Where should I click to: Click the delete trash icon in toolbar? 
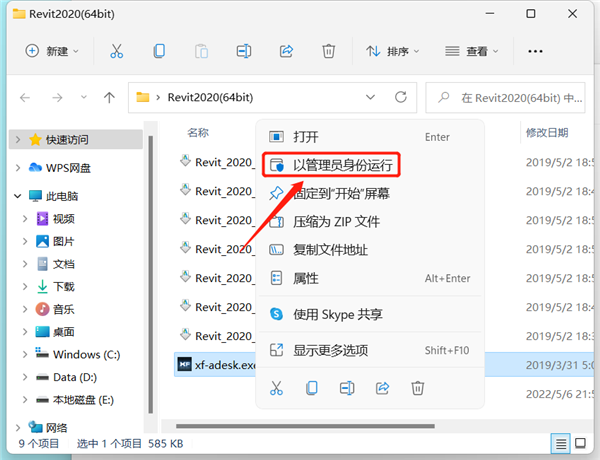(x=328, y=51)
